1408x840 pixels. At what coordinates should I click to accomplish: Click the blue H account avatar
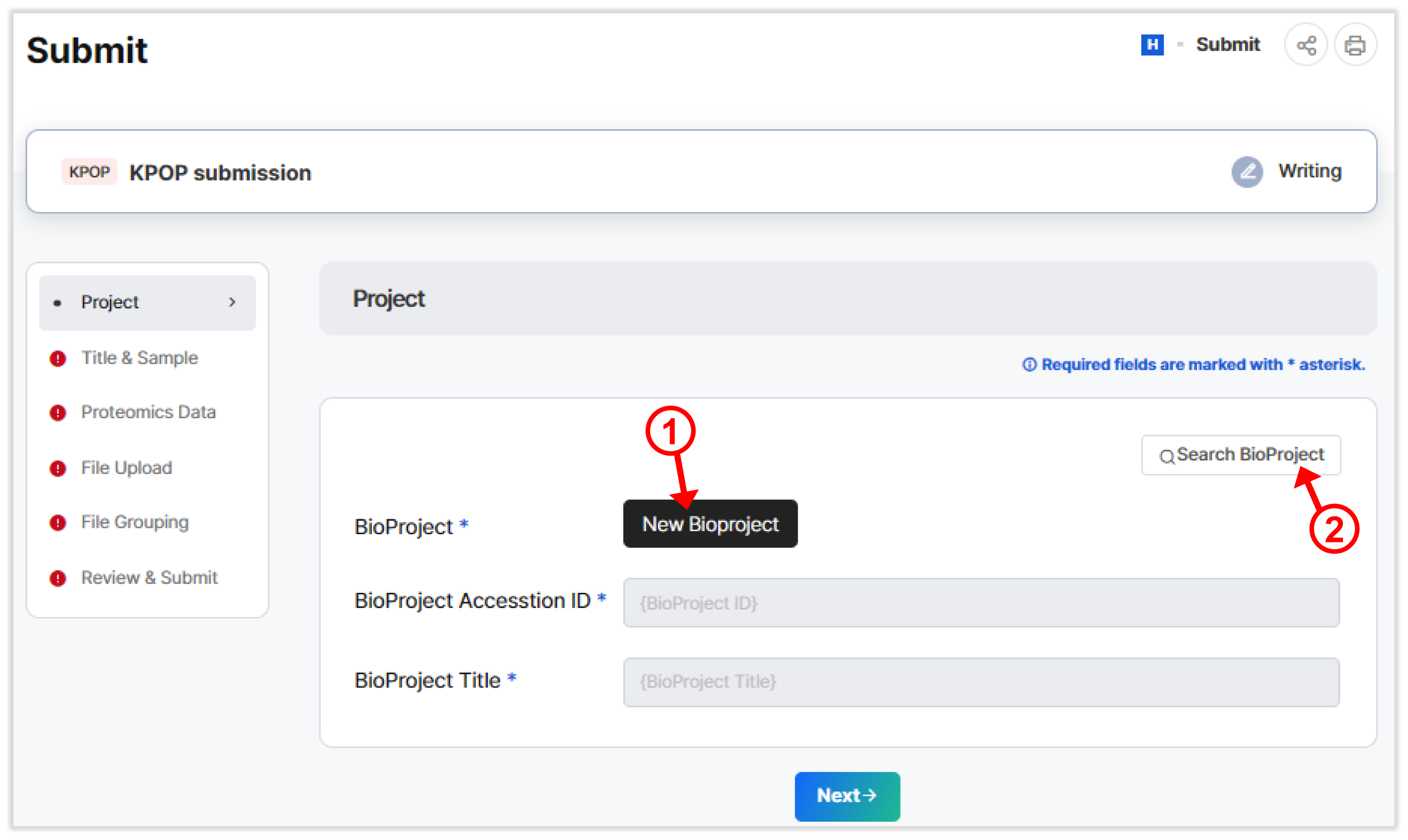[x=1152, y=44]
